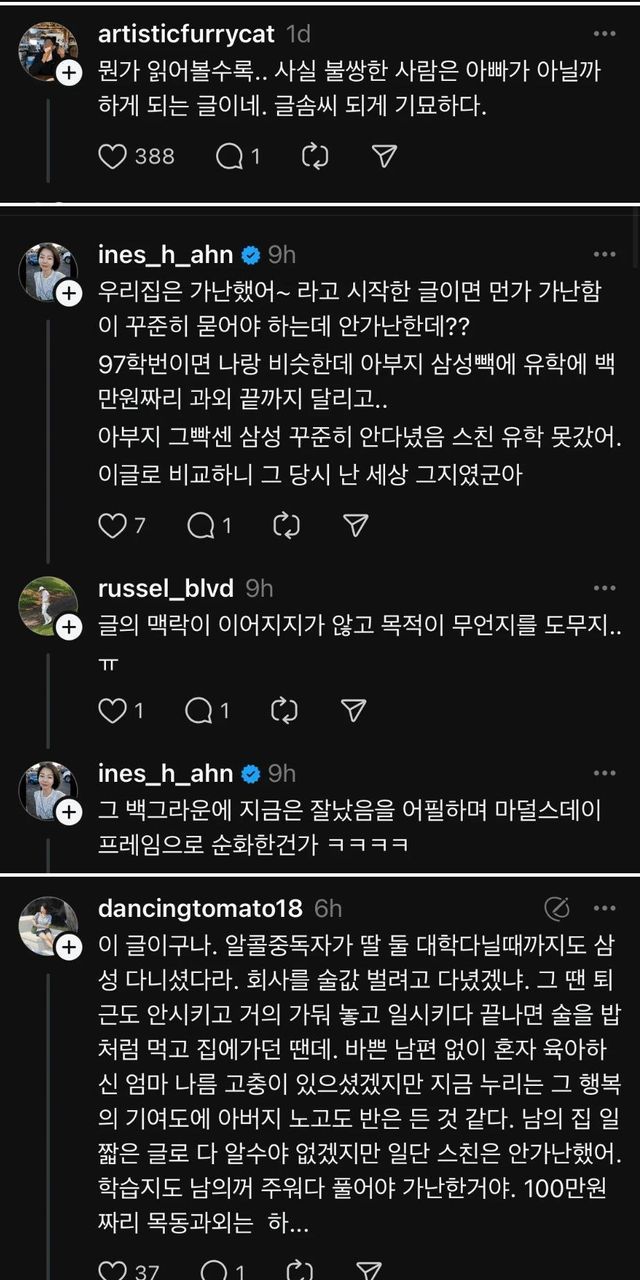Image resolution: width=640 pixels, height=1280 pixels.
Task: Like artisticfurrycat's comment with 388 likes
Action: pyautogui.click(x=115, y=156)
